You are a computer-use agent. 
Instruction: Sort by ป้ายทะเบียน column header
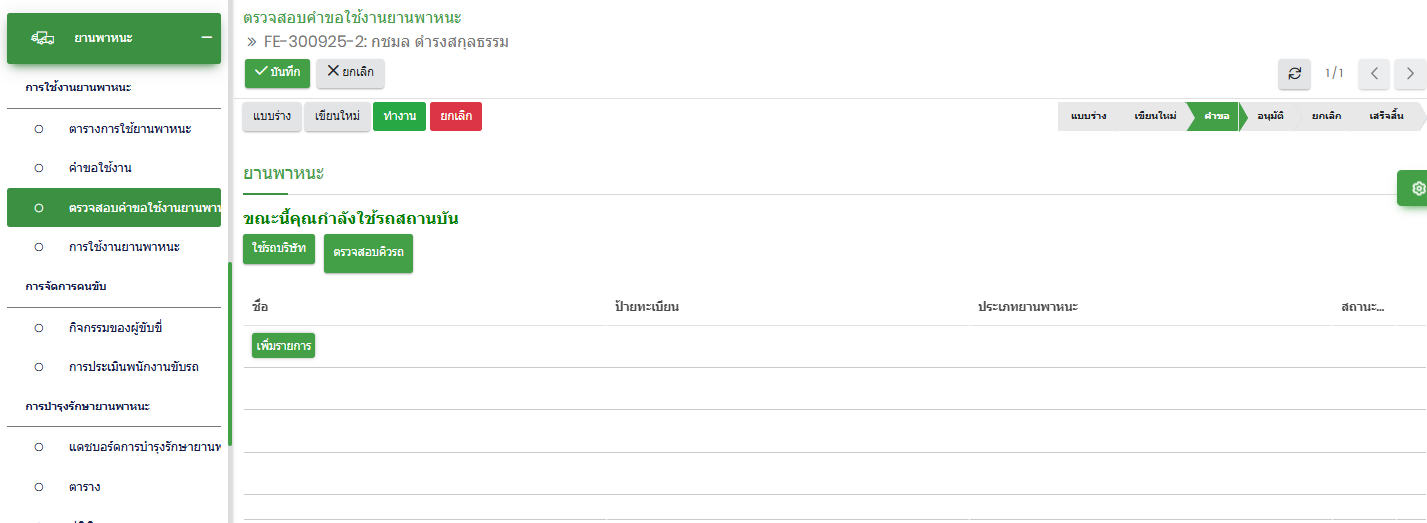[647, 307]
